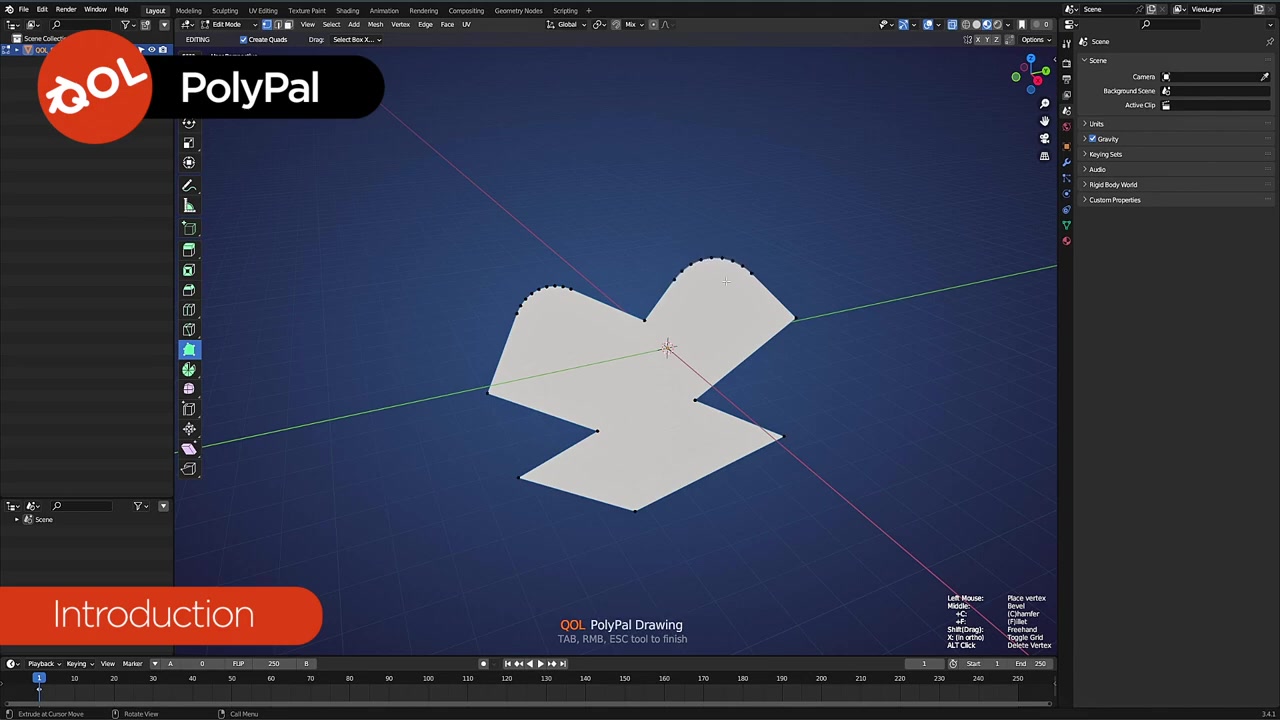
Task: Switch to the UV Editing workspace tab
Action: coord(263,11)
